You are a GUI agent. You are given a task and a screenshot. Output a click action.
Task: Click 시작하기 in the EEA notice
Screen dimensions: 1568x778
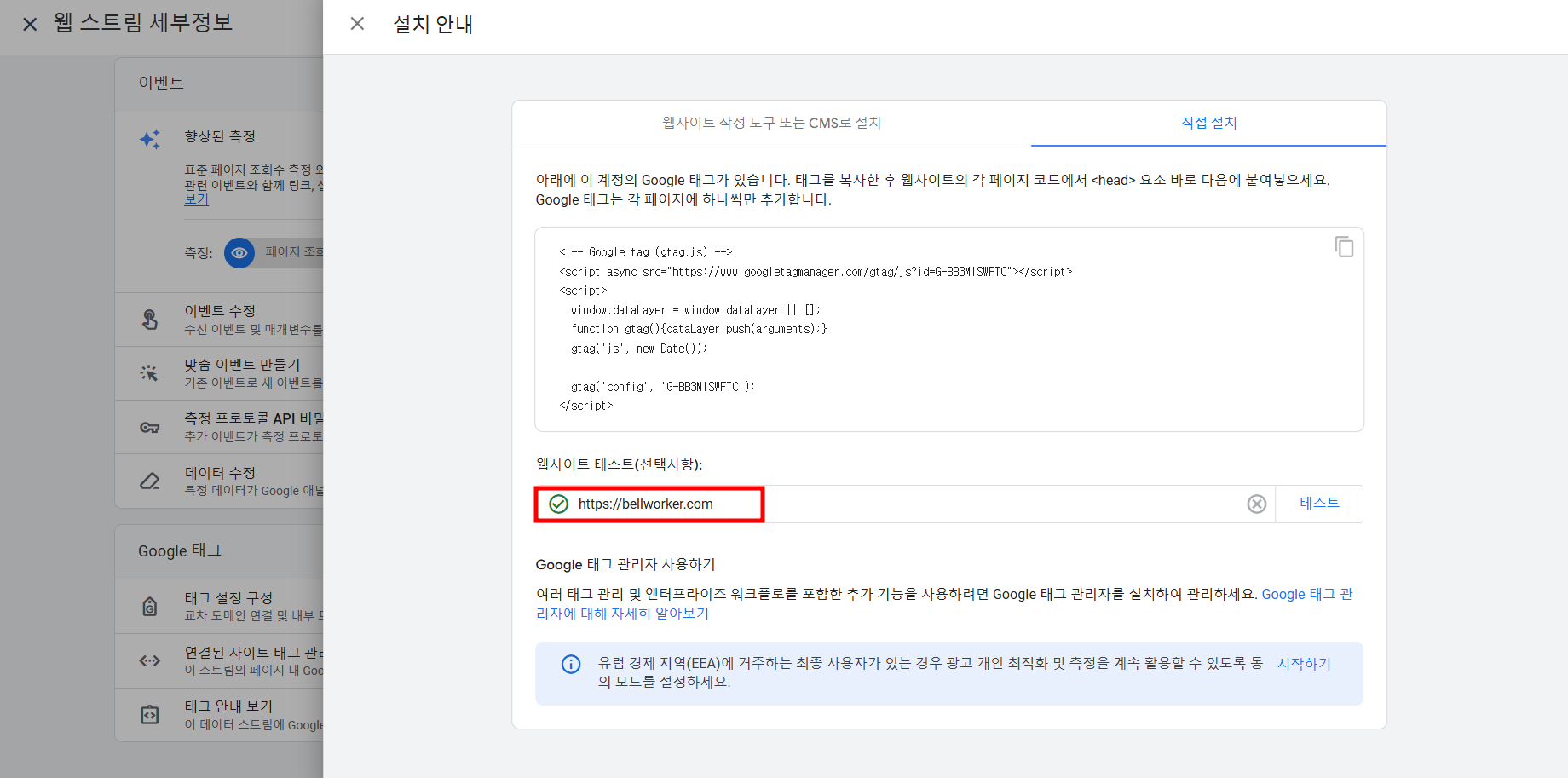click(x=1304, y=664)
